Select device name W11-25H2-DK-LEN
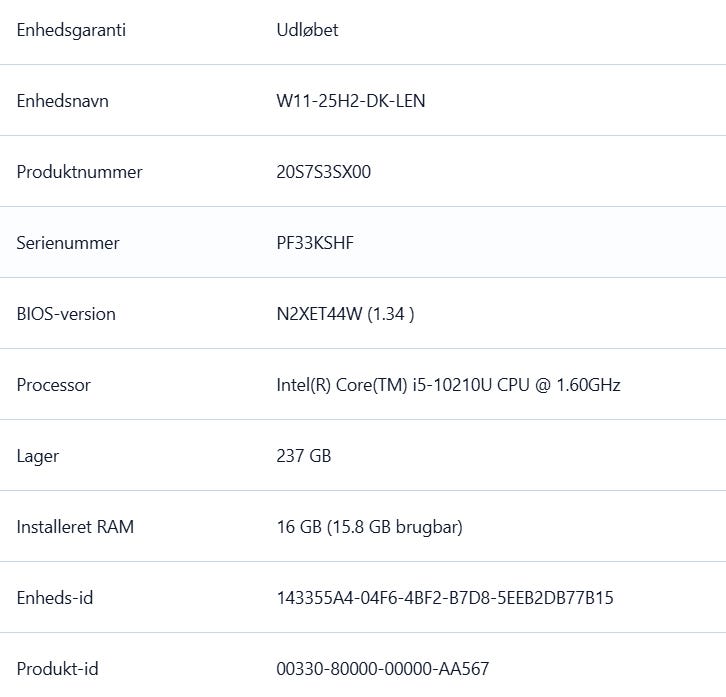 (350, 101)
